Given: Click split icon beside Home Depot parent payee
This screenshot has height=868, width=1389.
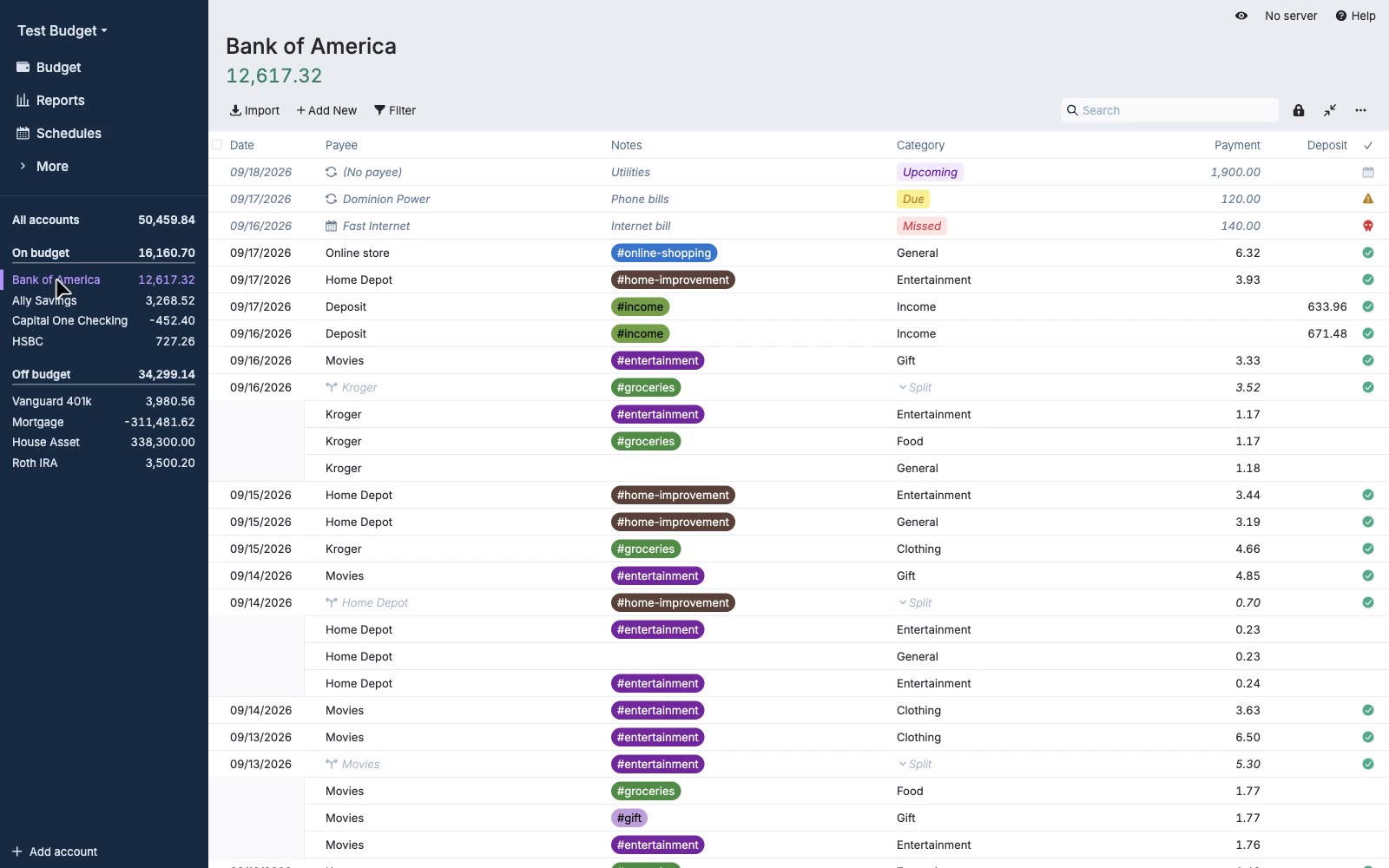Looking at the screenshot, I should (331, 602).
